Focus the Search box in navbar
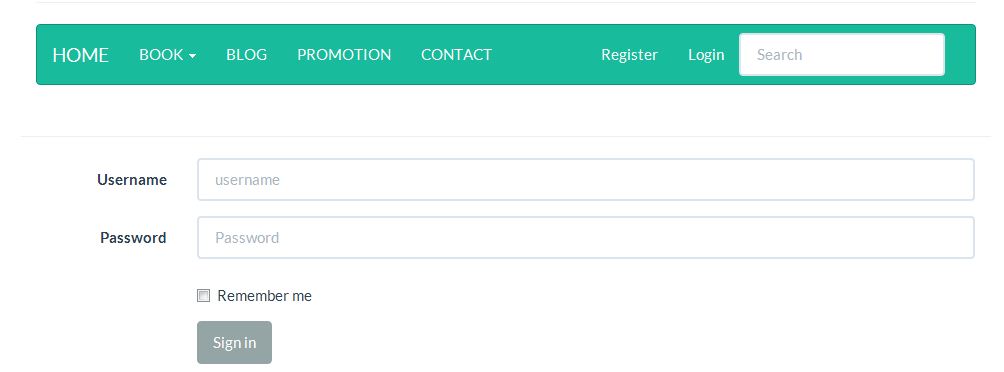 pos(842,54)
